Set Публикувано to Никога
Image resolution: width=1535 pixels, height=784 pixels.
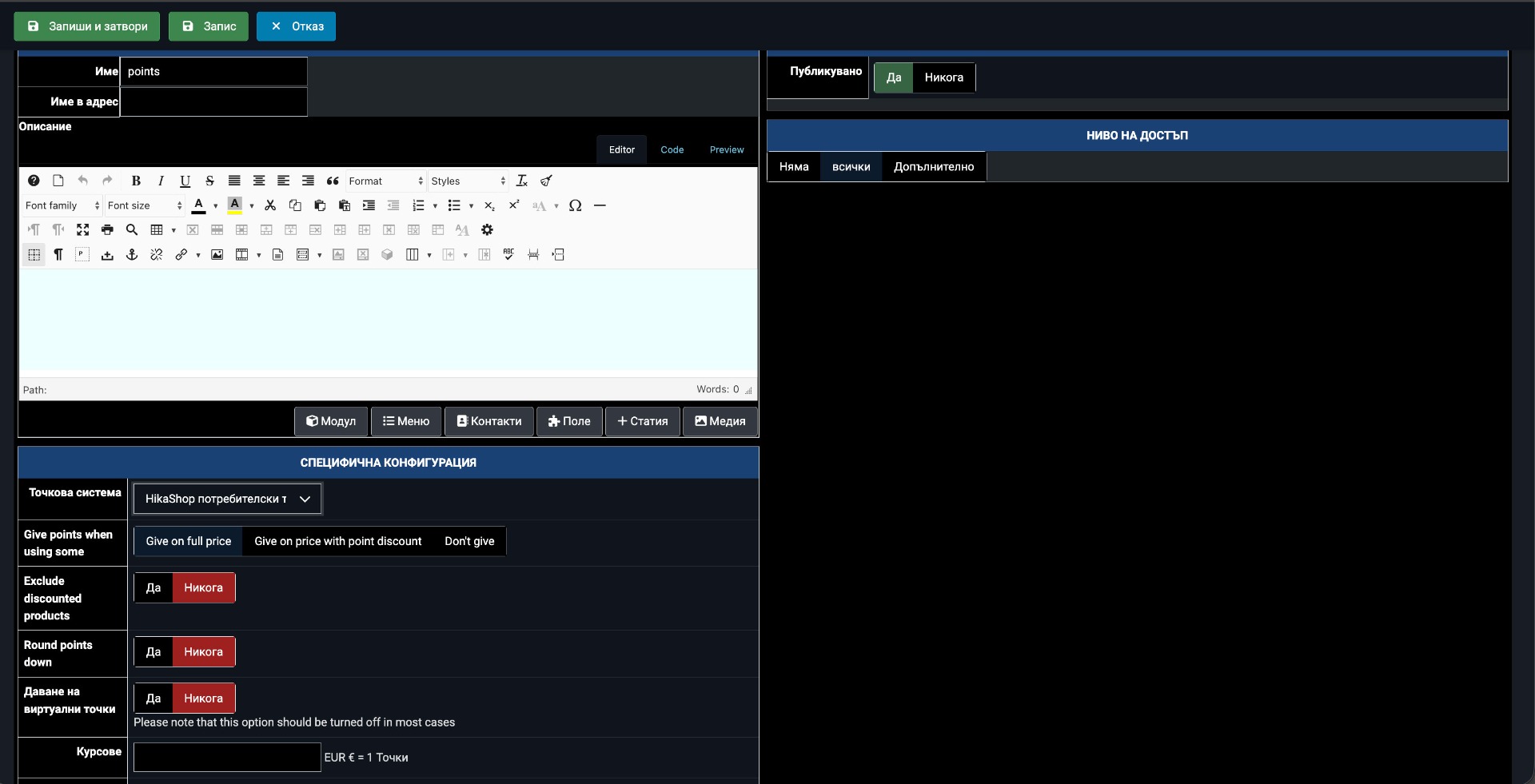click(x=943, y=78)
